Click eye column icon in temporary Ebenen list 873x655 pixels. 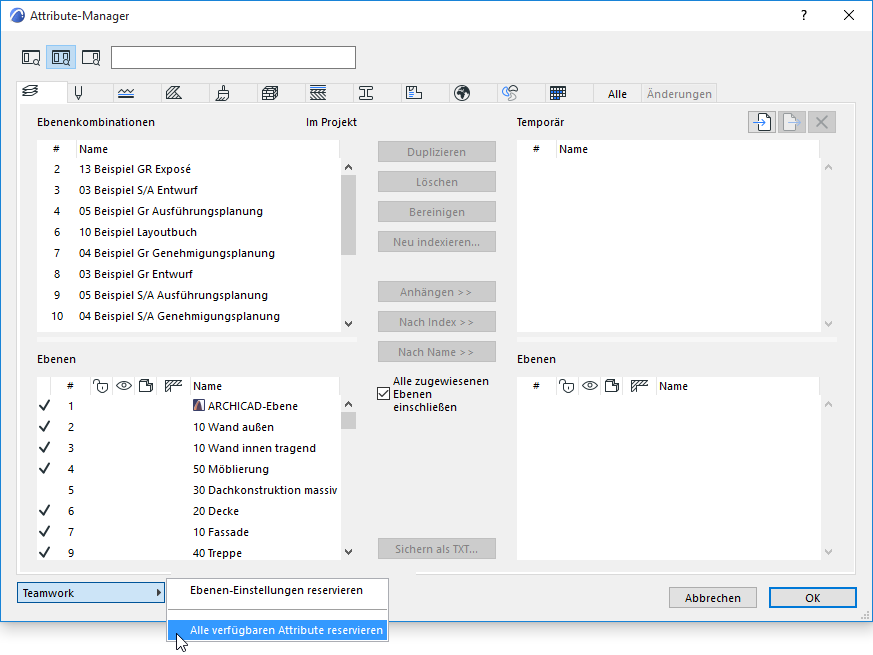click(590, 385)
